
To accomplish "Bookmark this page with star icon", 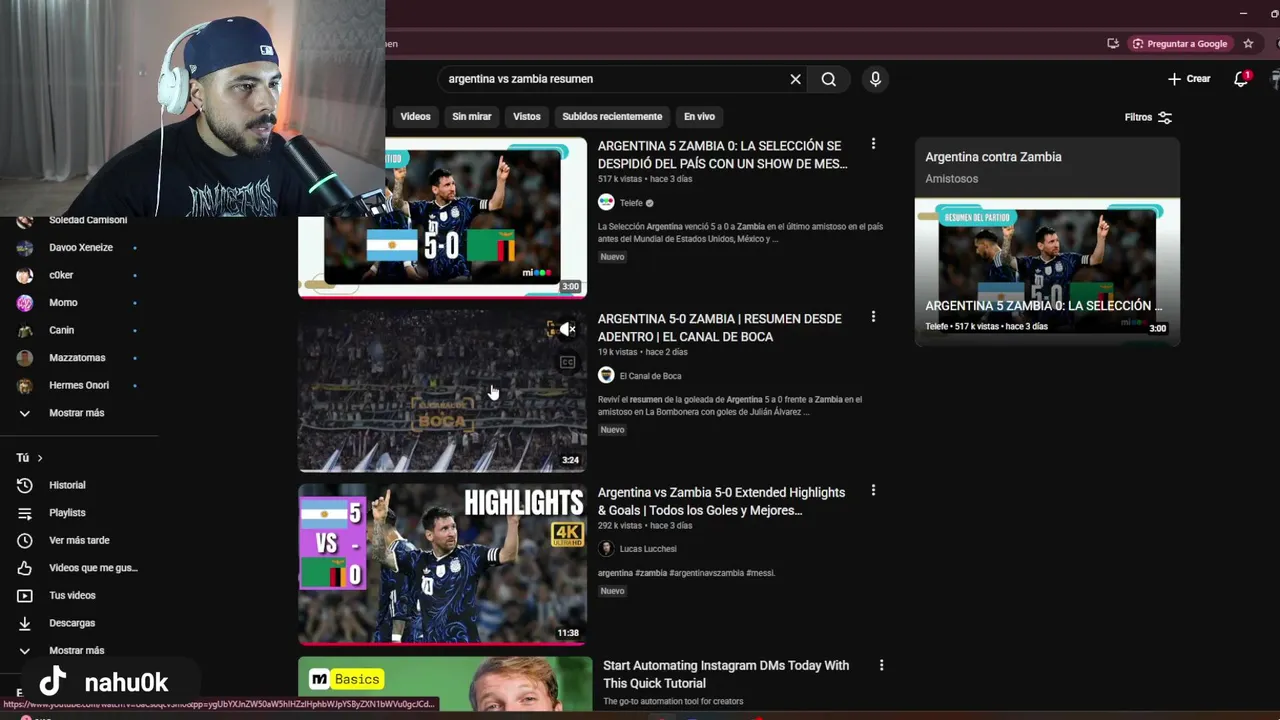I will (x=1248, y=43).
